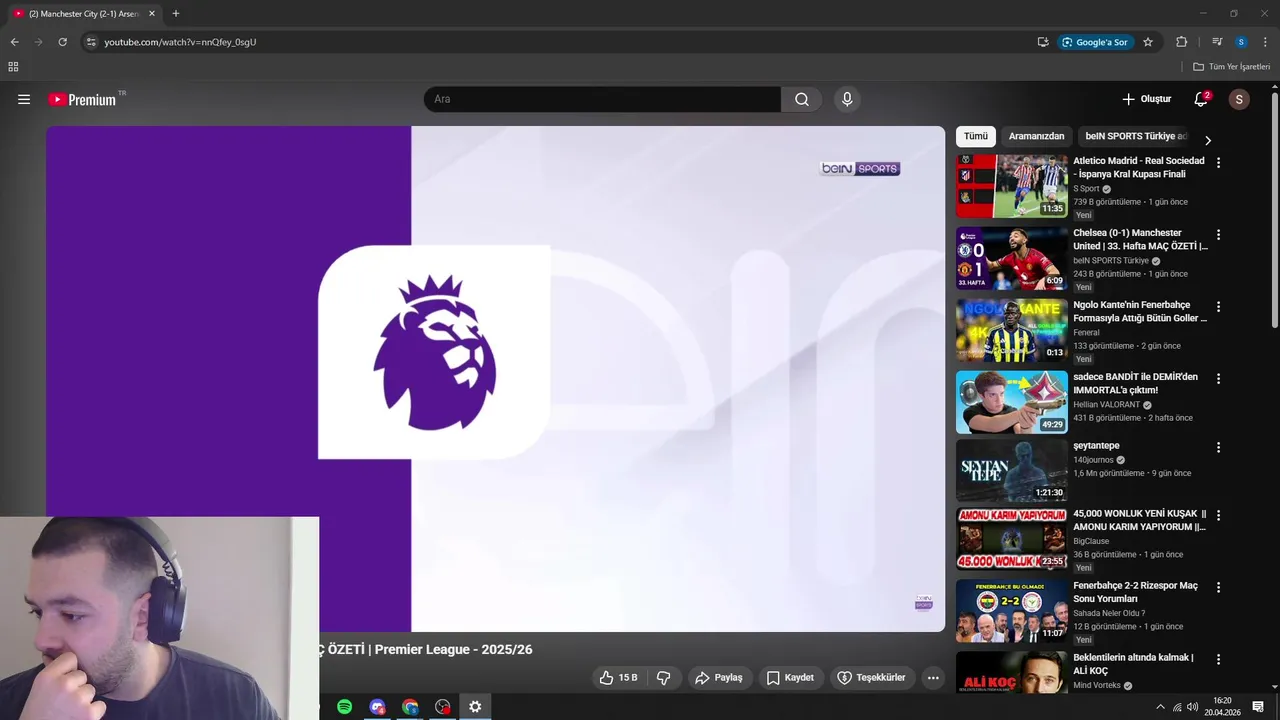The image size is (1280, 720).
Task: Select the Aramanızdan filter chip
Action: [x=1036, y=136]
